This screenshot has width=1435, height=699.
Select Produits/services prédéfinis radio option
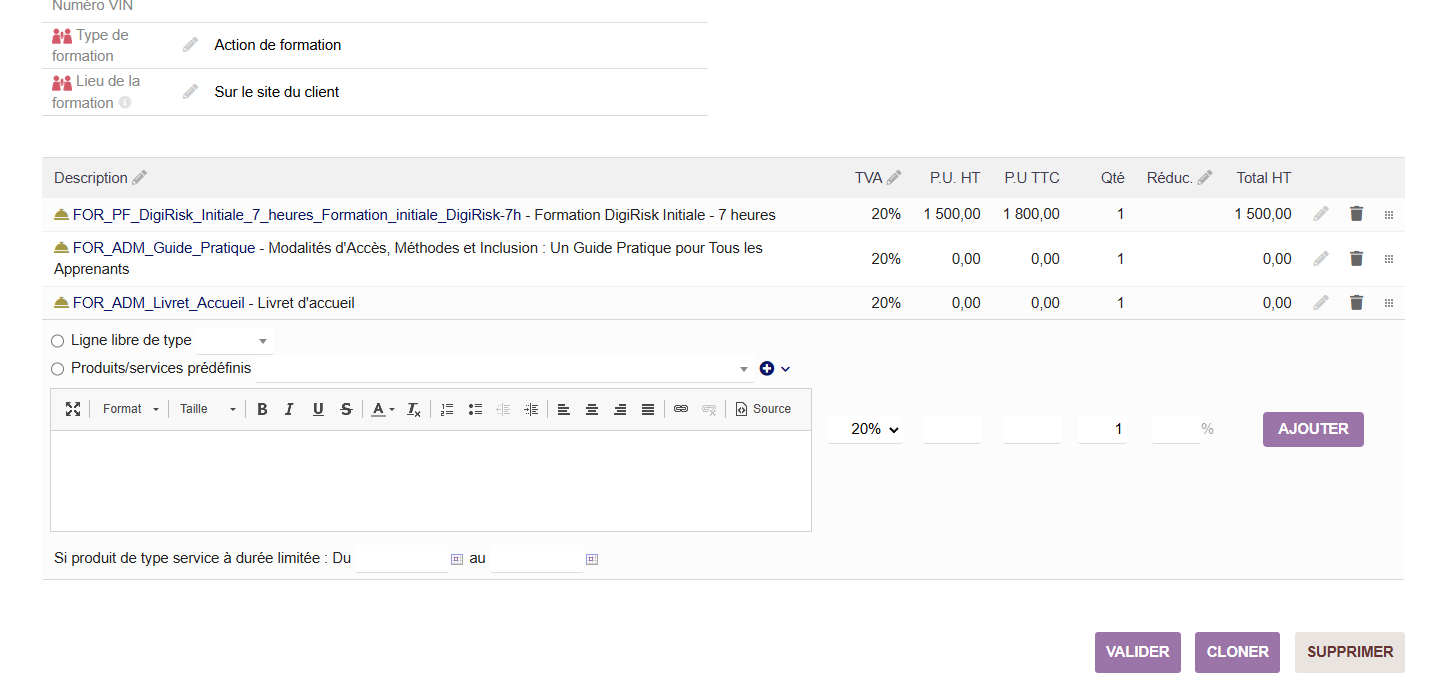(x=58, y=369)
